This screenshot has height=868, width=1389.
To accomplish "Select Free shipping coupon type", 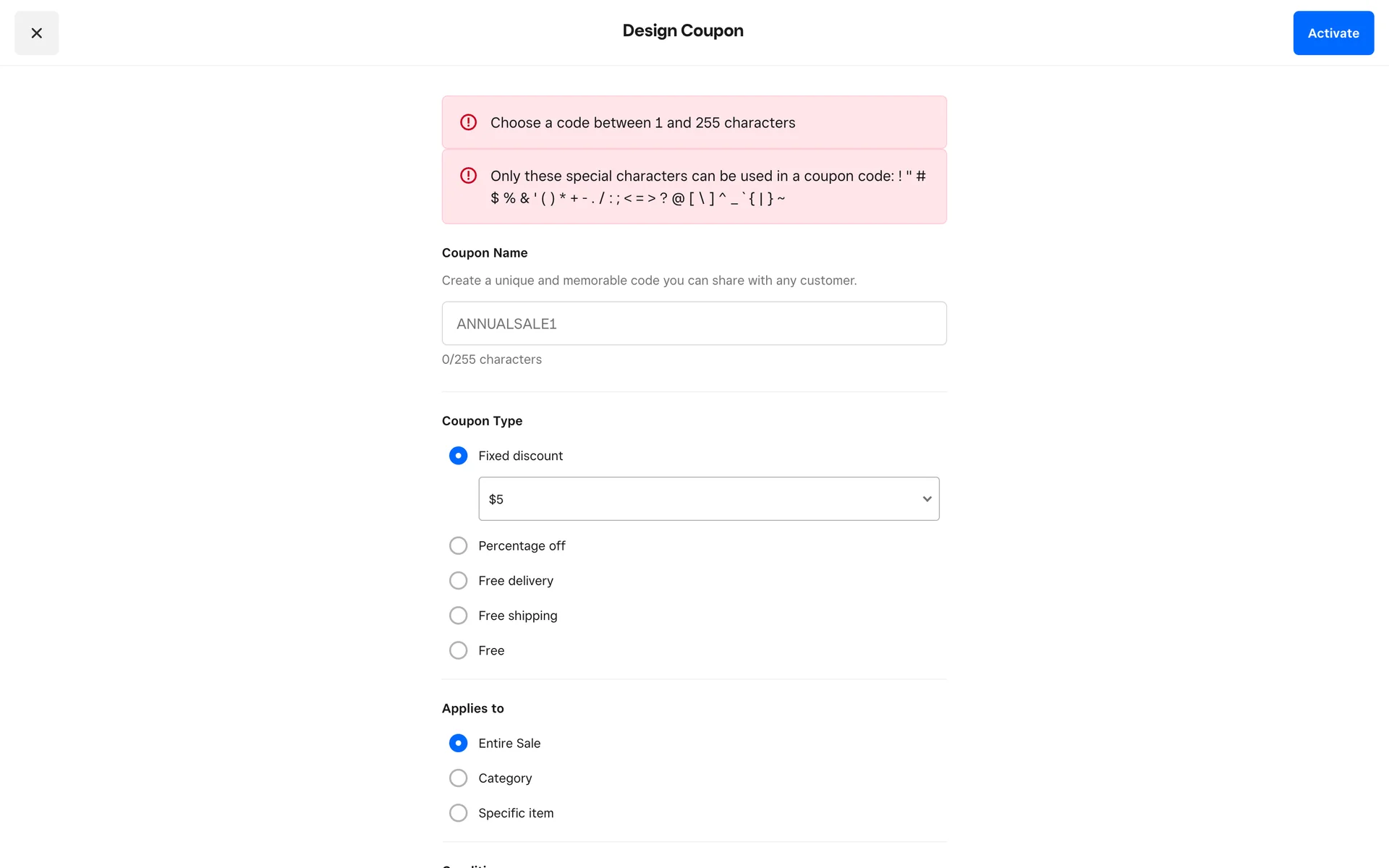I will point(458,616).
